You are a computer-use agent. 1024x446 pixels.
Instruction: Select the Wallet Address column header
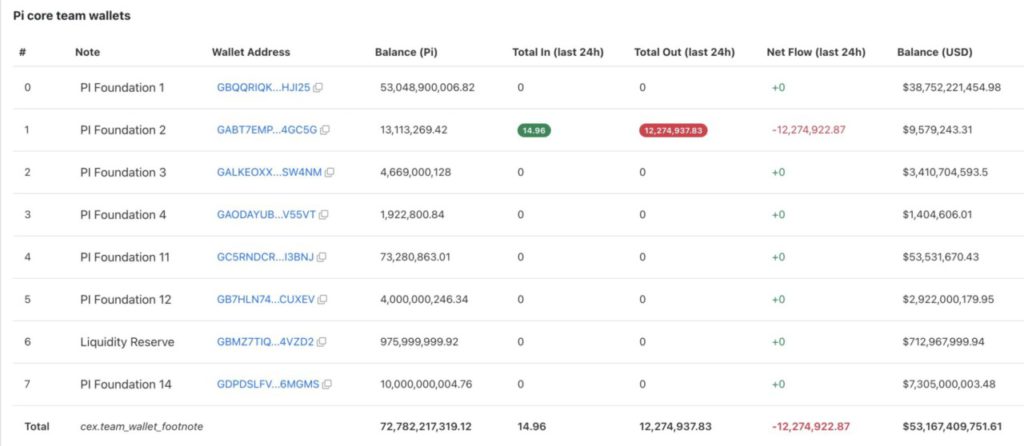click(251, 52)
